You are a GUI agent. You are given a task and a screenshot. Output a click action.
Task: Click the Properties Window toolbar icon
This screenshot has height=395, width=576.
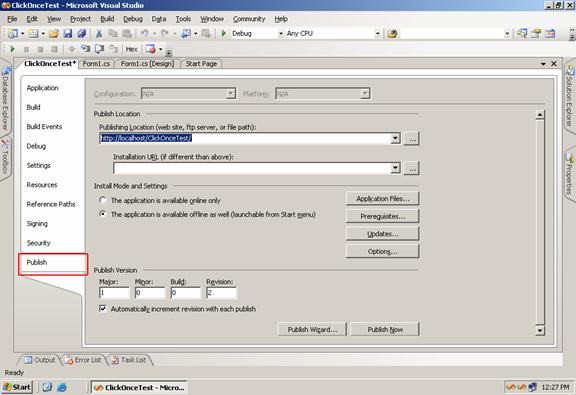tap(536, 33)
